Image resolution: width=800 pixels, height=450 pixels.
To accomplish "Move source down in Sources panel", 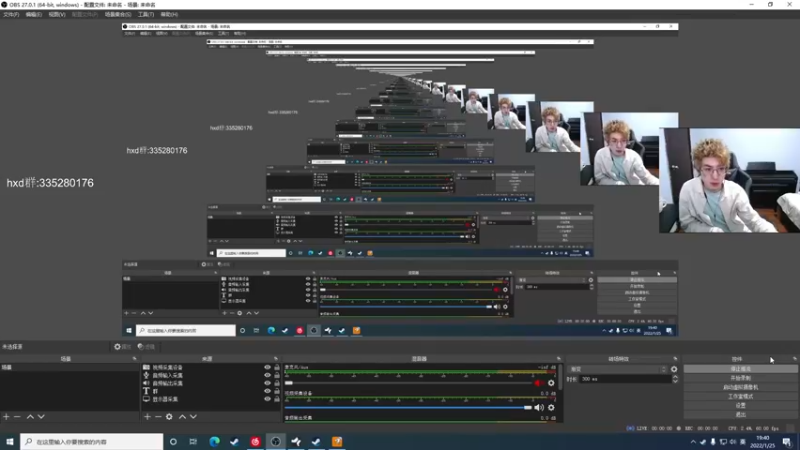I will point(193,417).
